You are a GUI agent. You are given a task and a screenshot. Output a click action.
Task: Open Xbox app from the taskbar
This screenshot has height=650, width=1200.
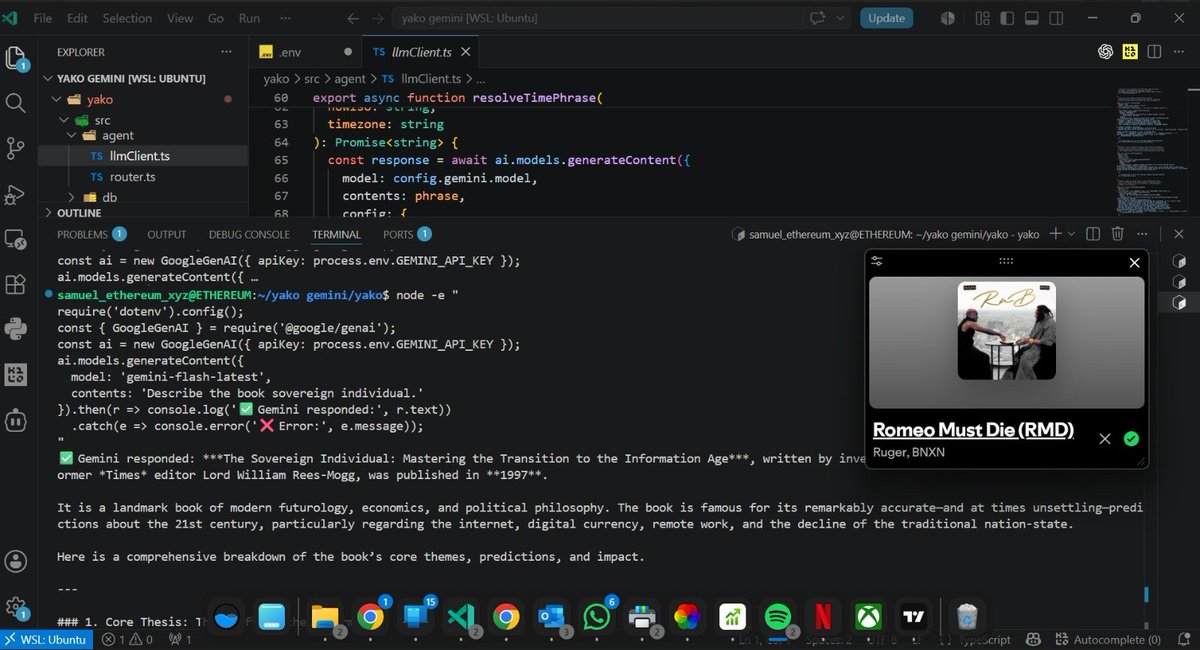point(867,617)
